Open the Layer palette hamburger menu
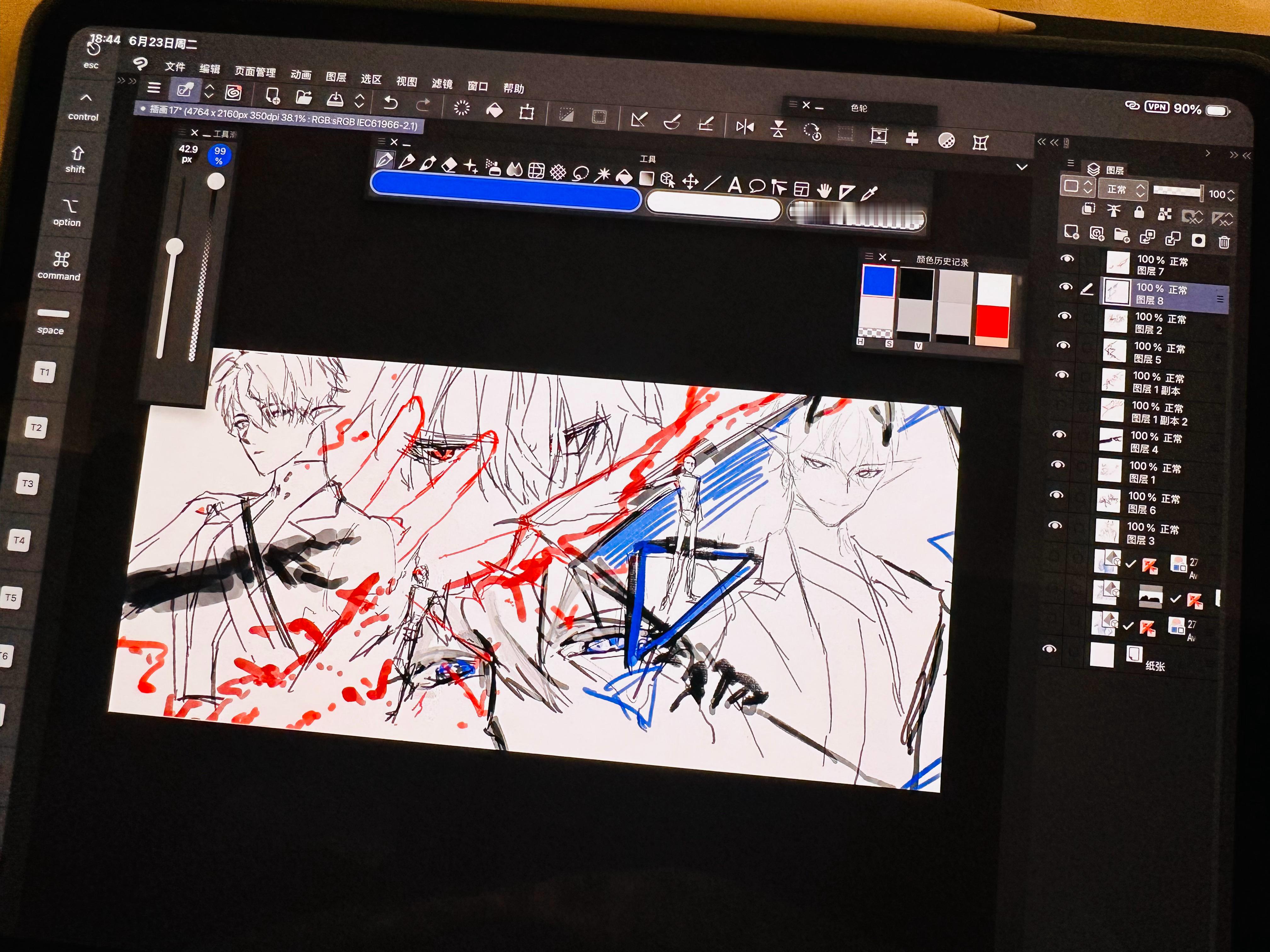The height and width of the screenshot is (952, 1270). click(1070, 163)
